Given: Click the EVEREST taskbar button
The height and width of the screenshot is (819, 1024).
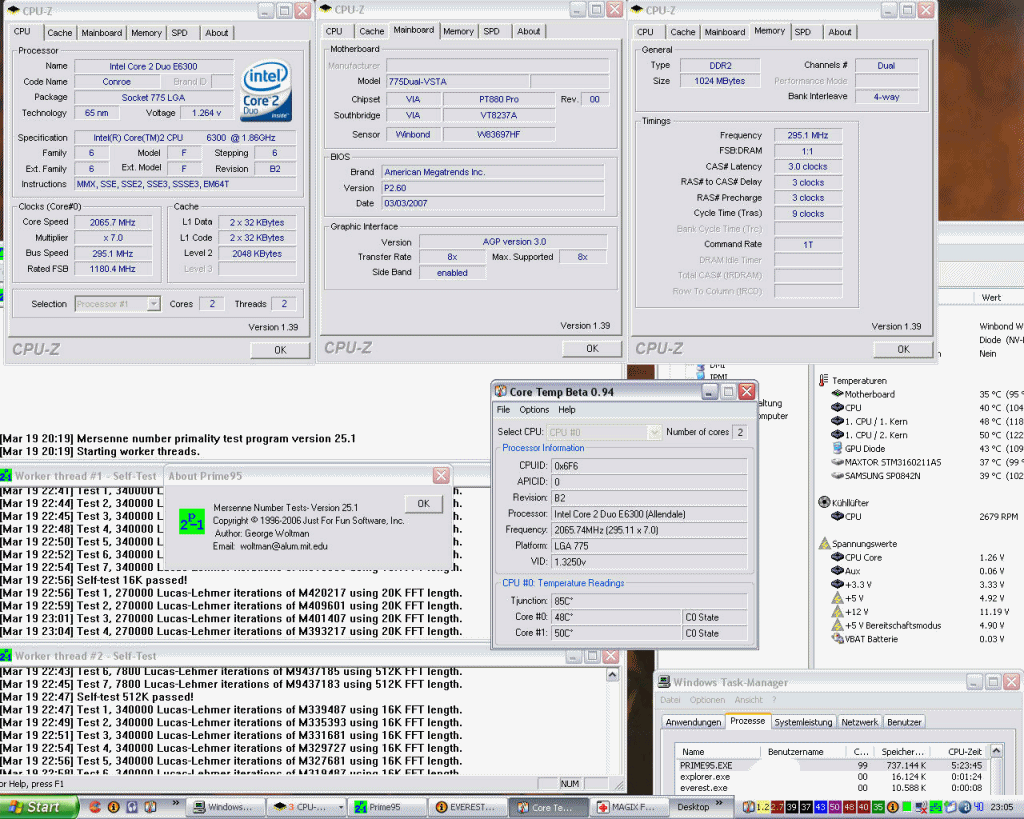Looking at the screenshot, I should 466,807.
